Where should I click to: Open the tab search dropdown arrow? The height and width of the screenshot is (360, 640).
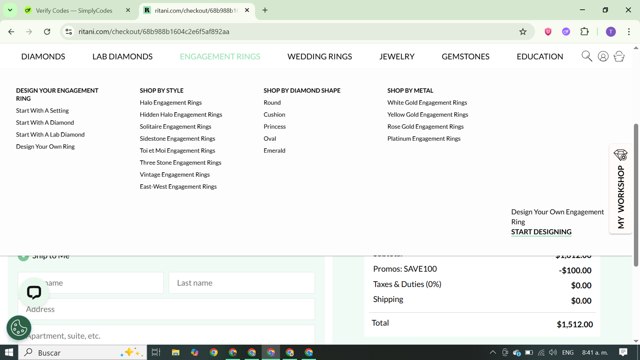10,10
